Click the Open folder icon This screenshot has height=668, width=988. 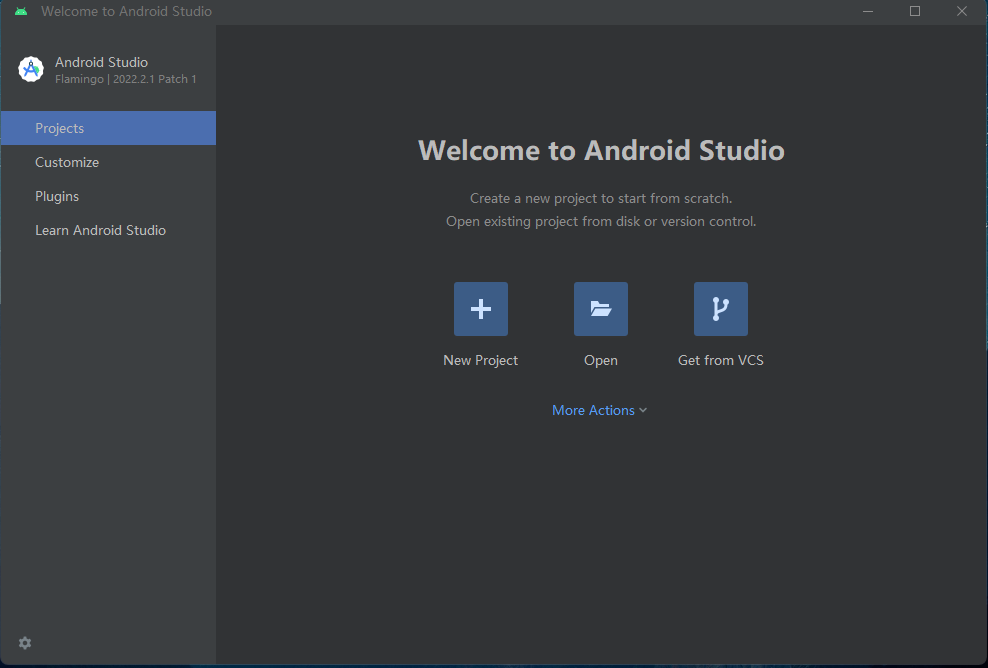point(600,309)
